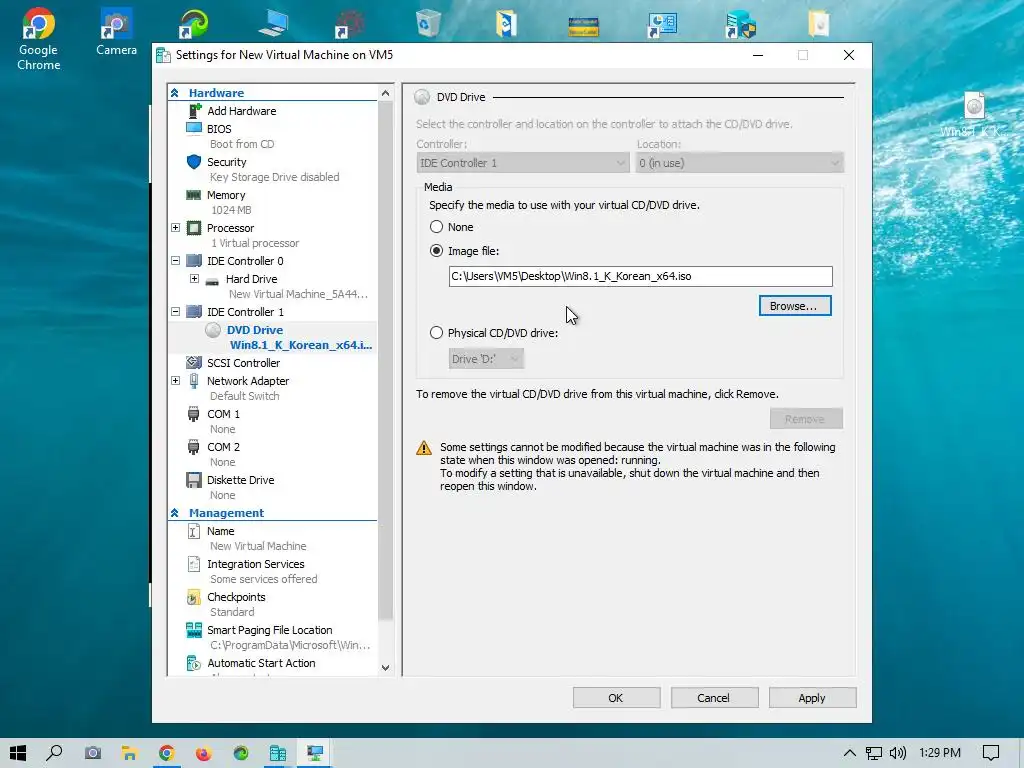Collapse the IDE Controller 1 node
Image resolution: width=1024 pixels, height=768 pixels.
click(176, 312)
